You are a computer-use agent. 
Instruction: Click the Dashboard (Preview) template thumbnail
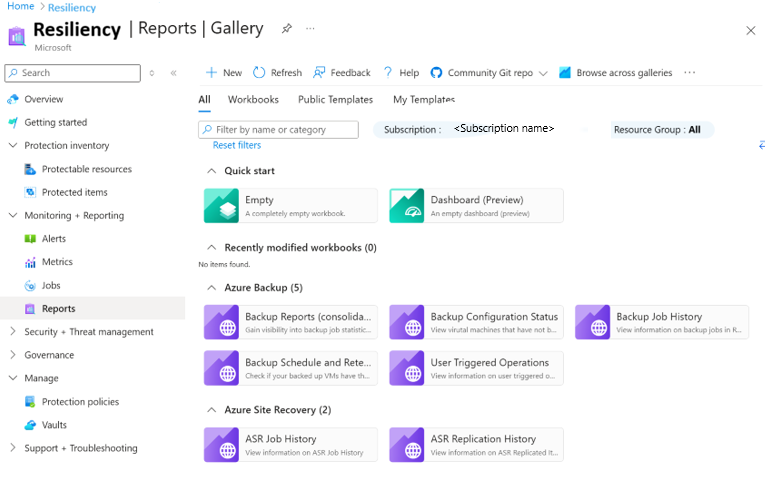tap(407, 205)
